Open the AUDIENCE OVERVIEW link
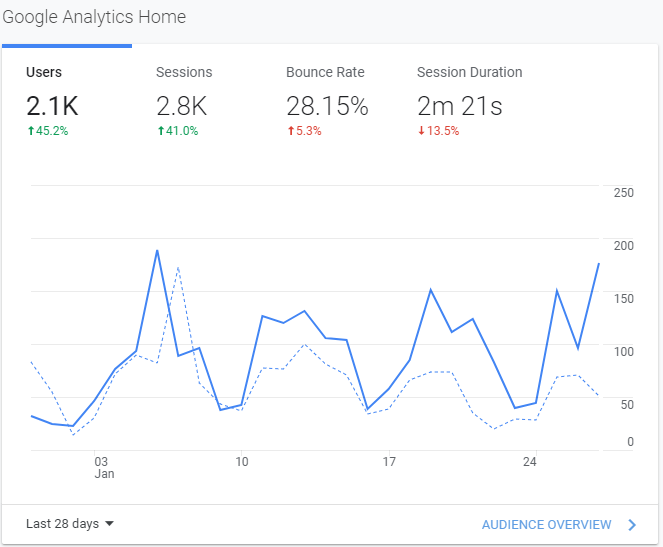This screenshot has width=663, height=547. point(546,525)
